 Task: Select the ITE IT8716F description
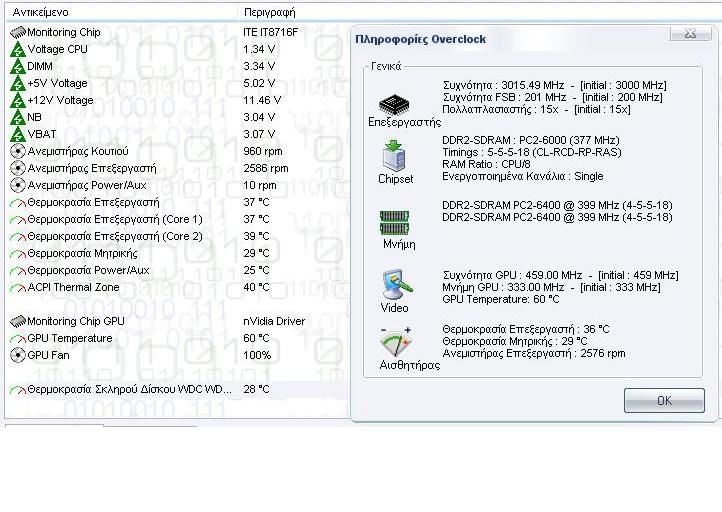tap(271, 32)
